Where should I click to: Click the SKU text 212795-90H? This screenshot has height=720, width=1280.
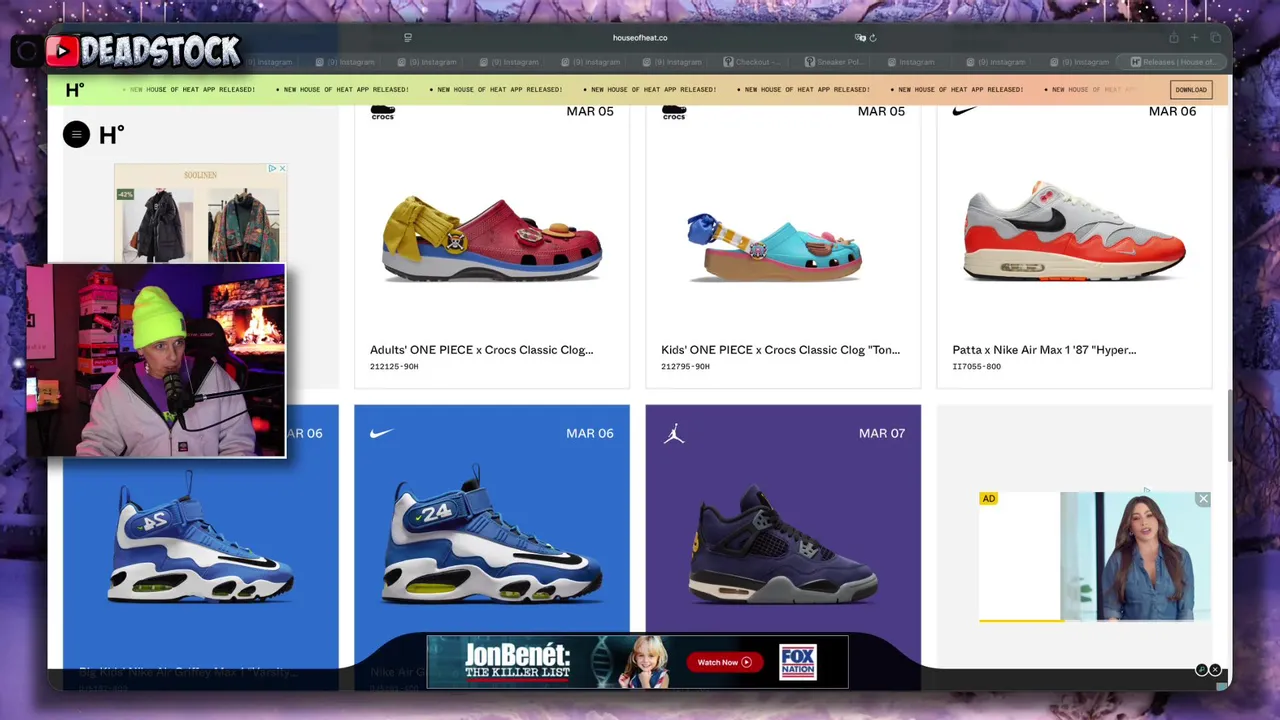point(685,367)
